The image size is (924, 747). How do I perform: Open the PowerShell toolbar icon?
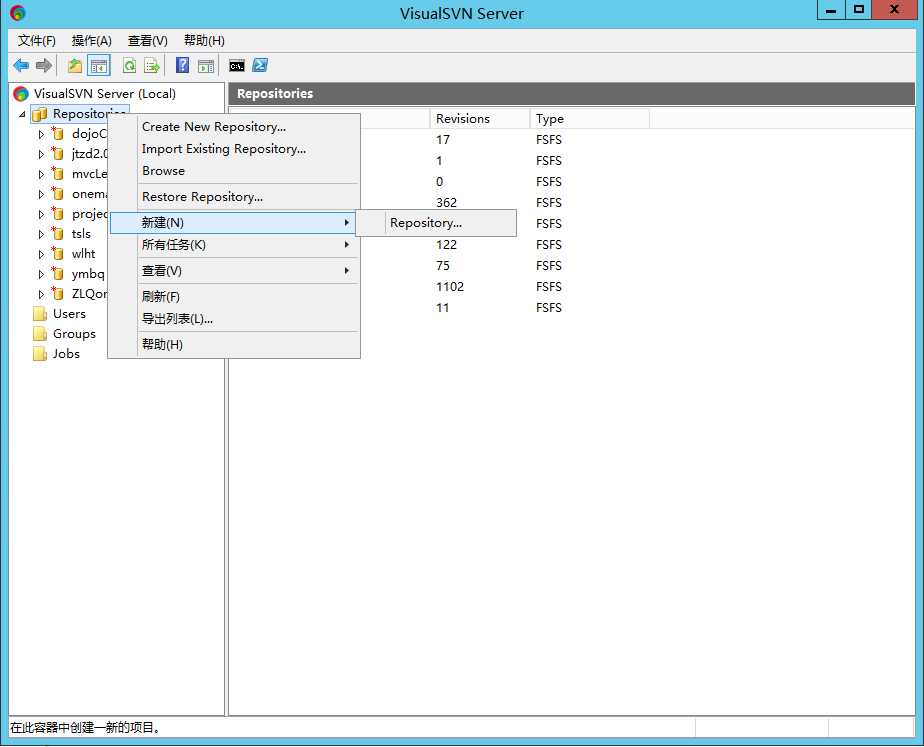click(x=260, y=65)
